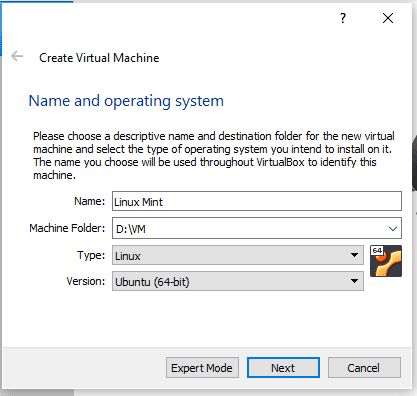Click the descriptive instructions paragraph
The image size is (417, 396).
pos(214,155)
